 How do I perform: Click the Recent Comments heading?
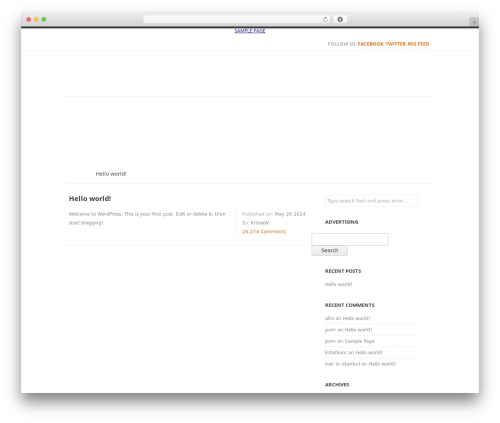(x=350, y=305)
